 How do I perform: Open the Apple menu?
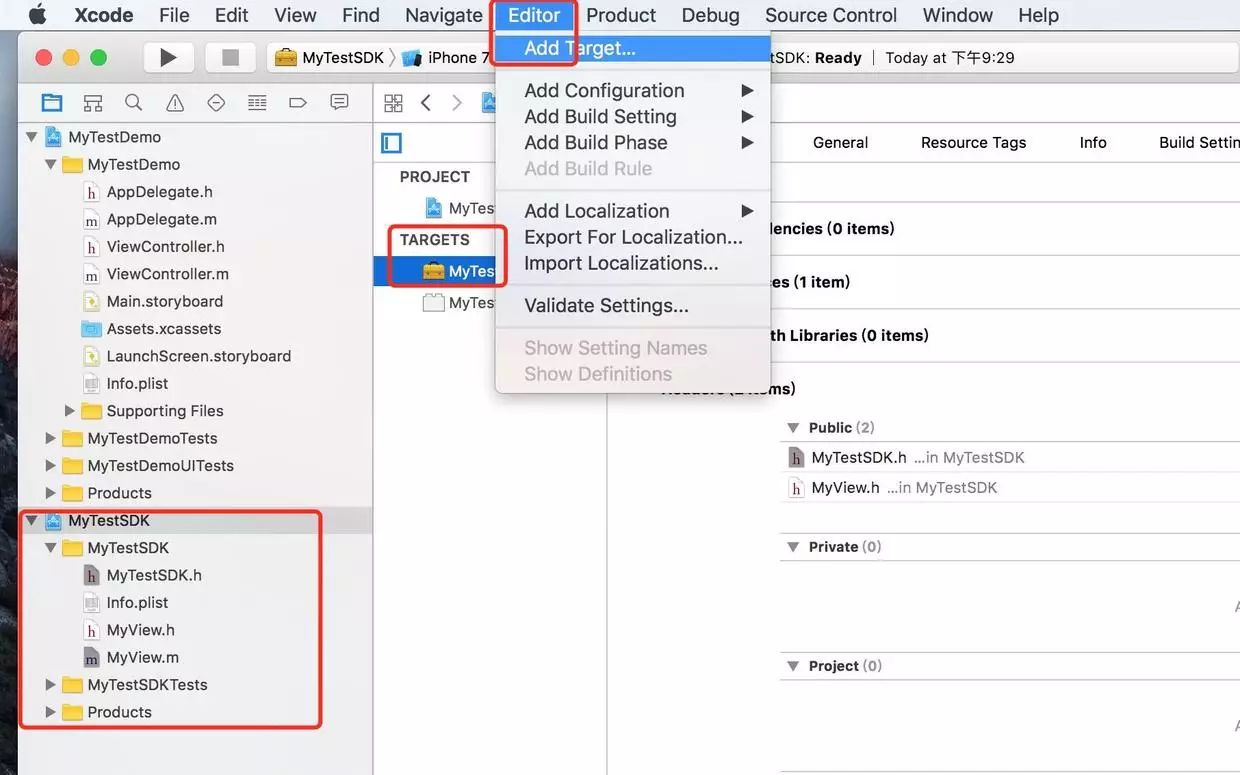(x=37, y=14)
